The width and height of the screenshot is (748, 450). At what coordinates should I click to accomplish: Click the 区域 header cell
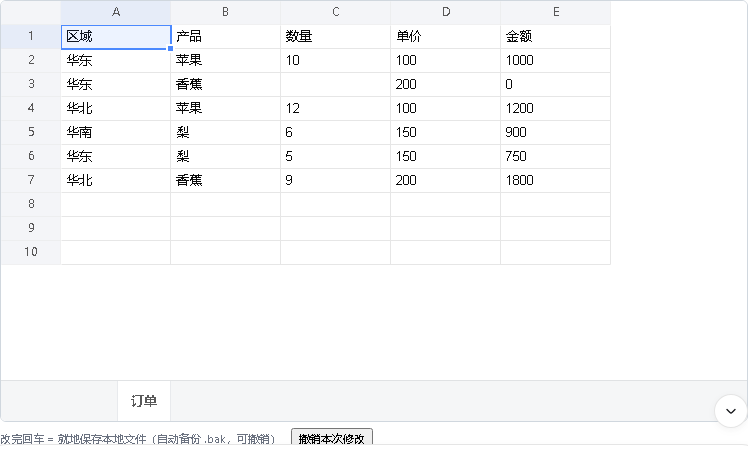point(116,36)
